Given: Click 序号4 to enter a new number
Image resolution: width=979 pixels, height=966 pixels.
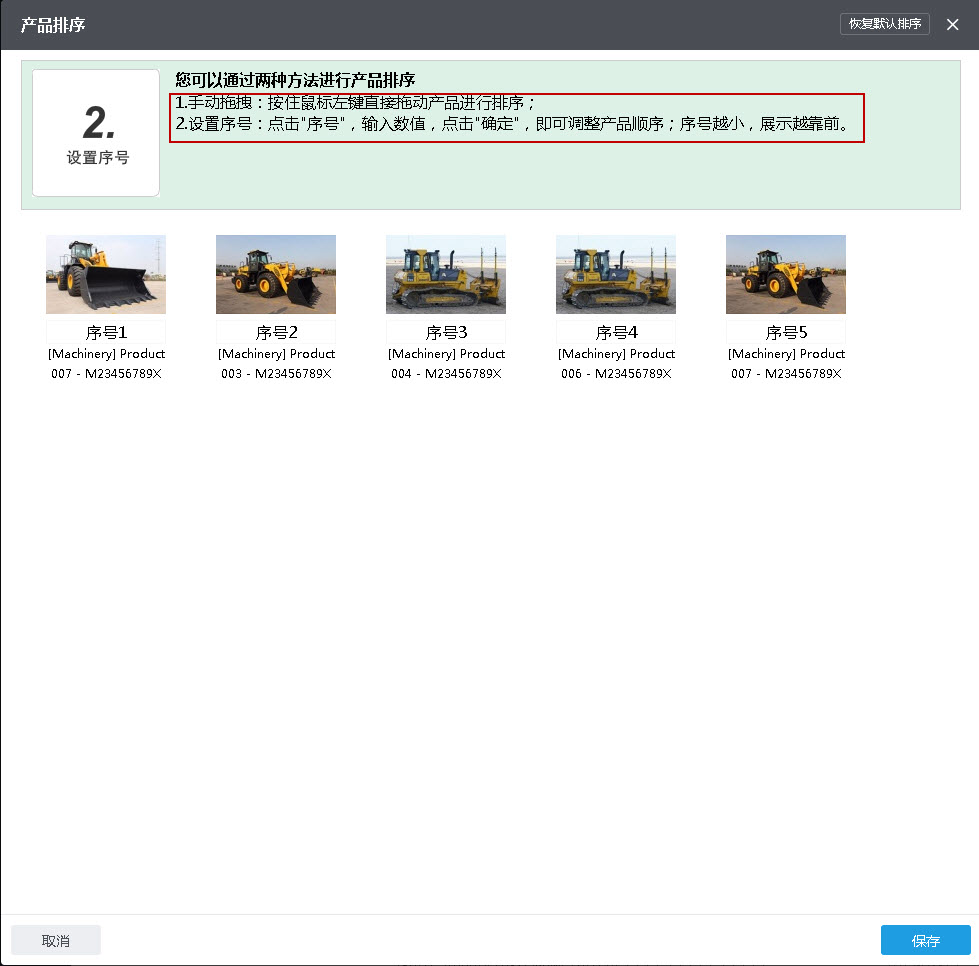Looking at the screenshot, I should point(615,331).
